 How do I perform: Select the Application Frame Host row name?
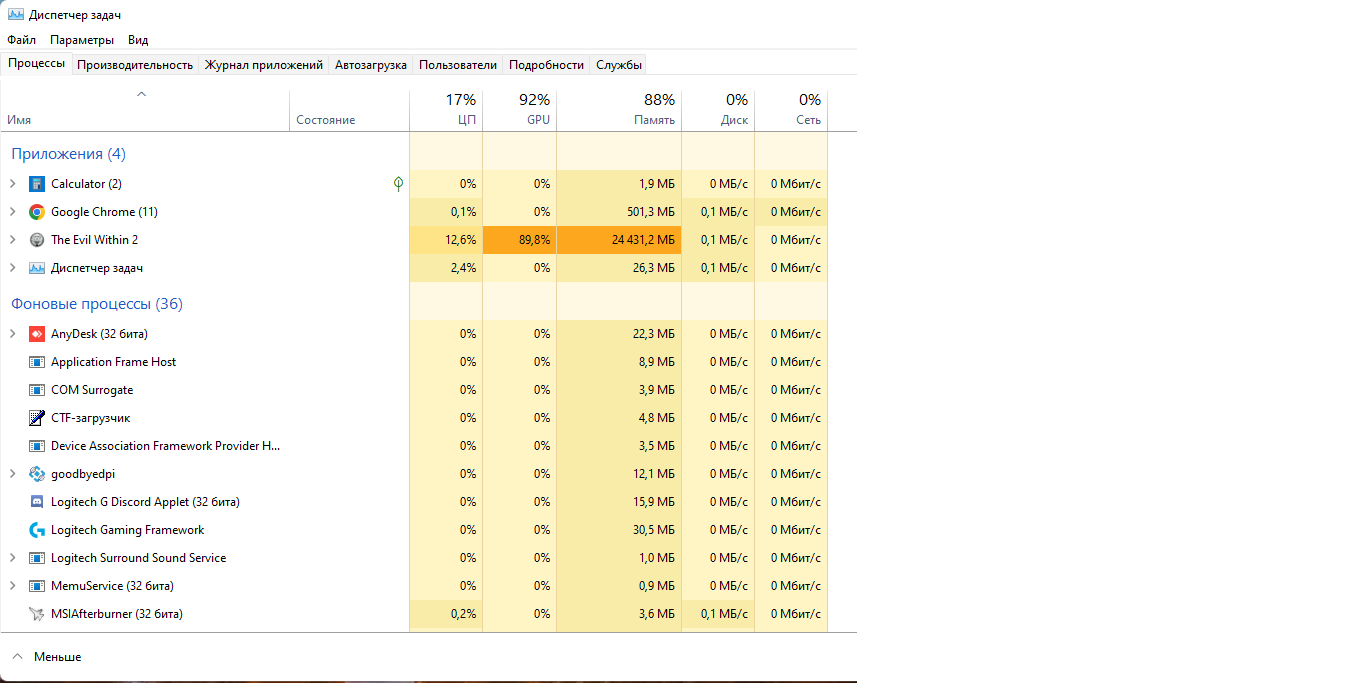point(113,362)
